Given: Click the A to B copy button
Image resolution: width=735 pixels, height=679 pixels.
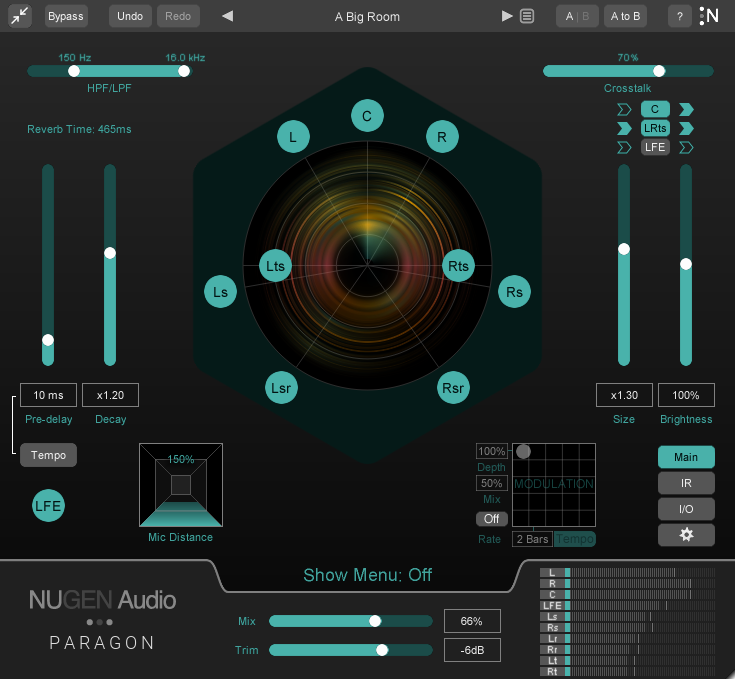Looking at the screenshot, I should pos(626,16).
